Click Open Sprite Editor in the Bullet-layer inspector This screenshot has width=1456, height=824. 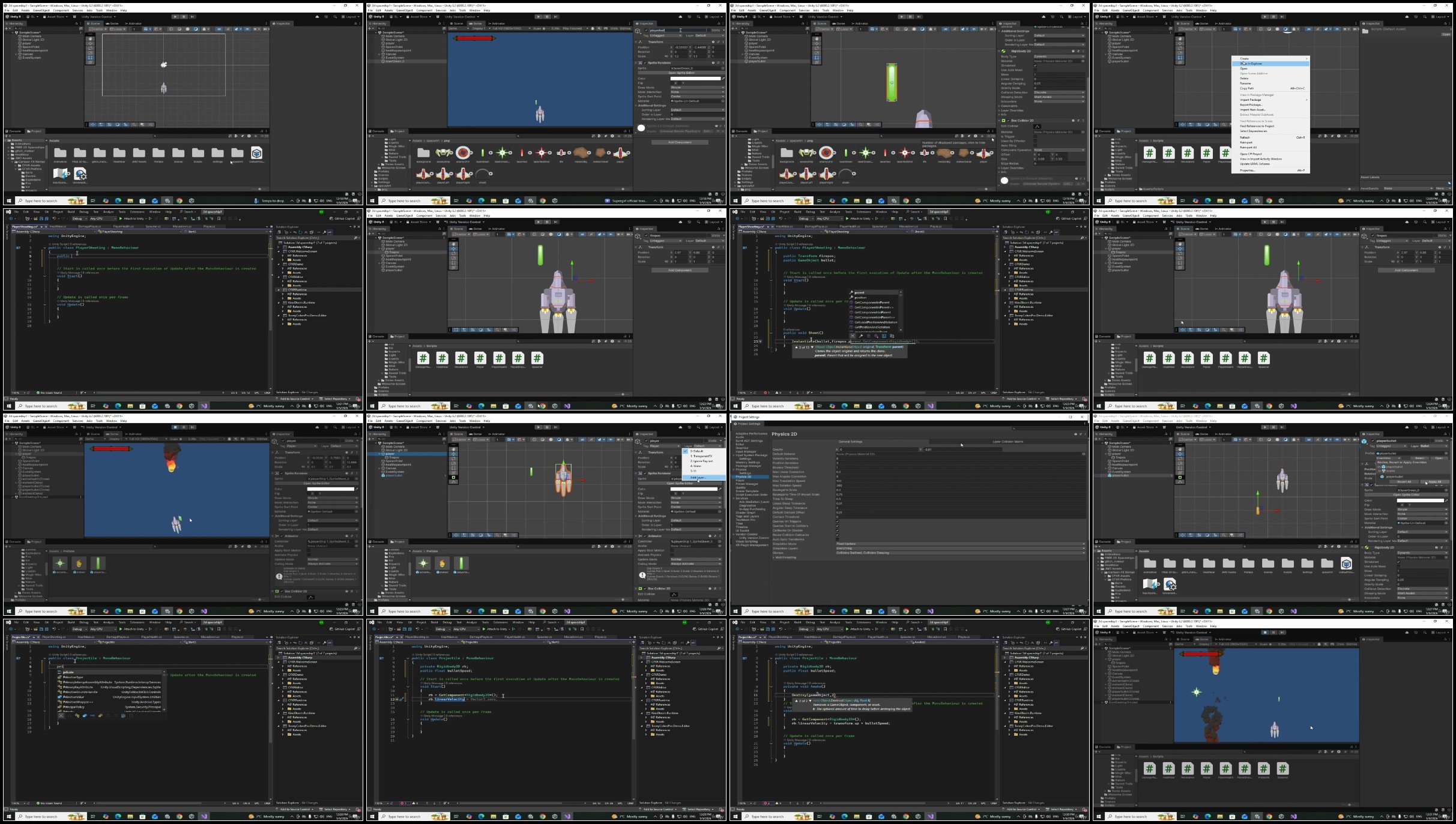click(x=1406, y=495)
